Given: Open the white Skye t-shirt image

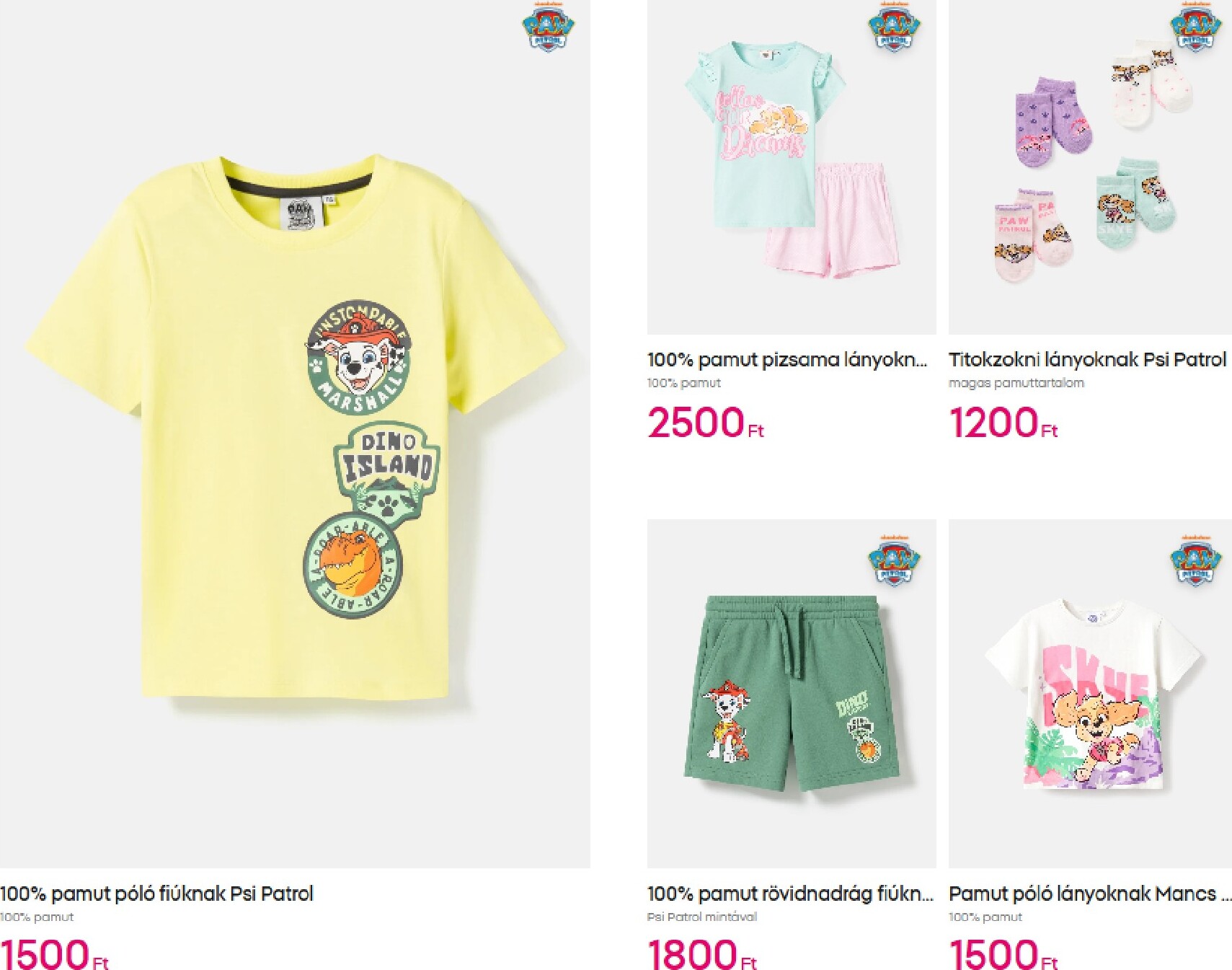Looking at the screenshot, I should (x=1090, y=693).
